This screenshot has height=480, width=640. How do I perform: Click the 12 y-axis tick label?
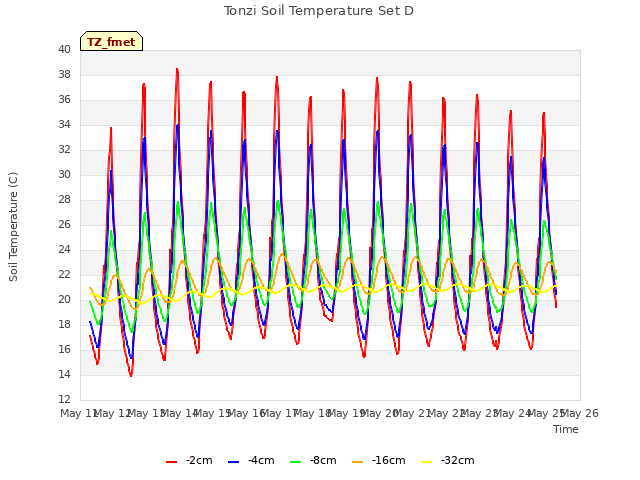point(64,399)
